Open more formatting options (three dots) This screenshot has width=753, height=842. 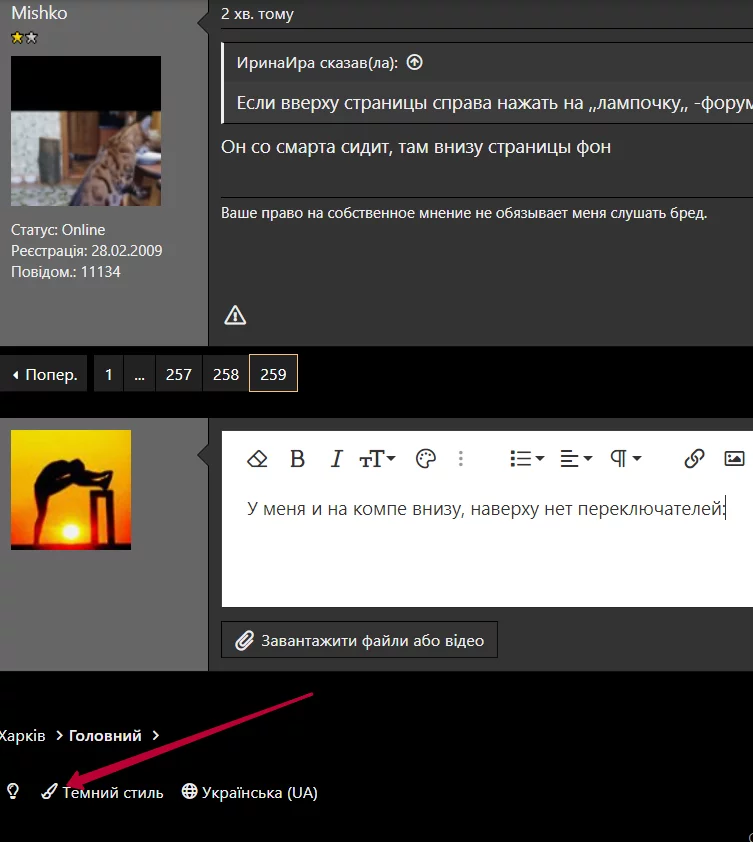pyautogui.click(x=461, y=459)
